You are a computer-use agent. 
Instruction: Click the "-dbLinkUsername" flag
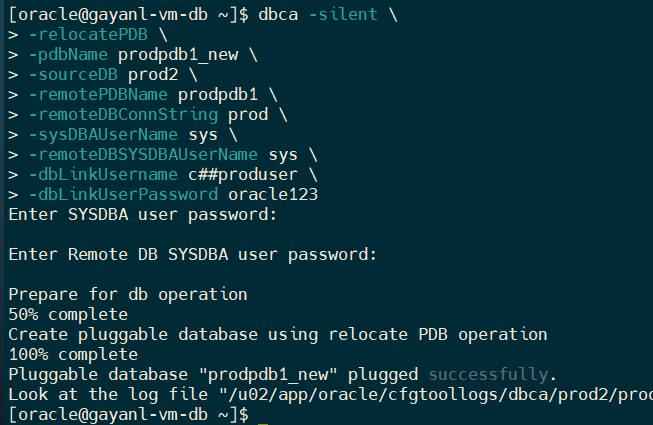tap(103, 175)
